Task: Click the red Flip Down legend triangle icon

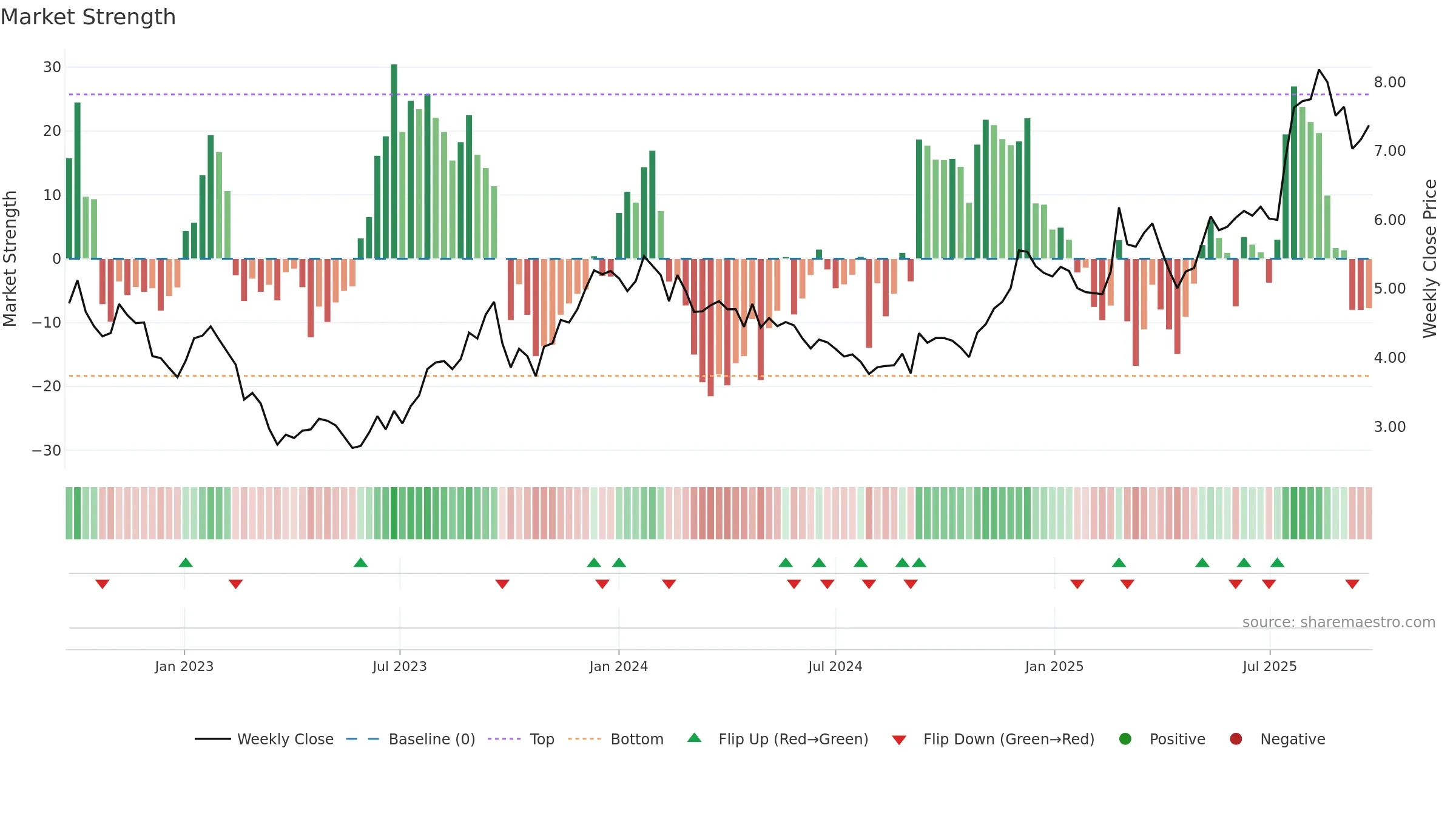Action: pyautogui.click(x=899, y=740)
